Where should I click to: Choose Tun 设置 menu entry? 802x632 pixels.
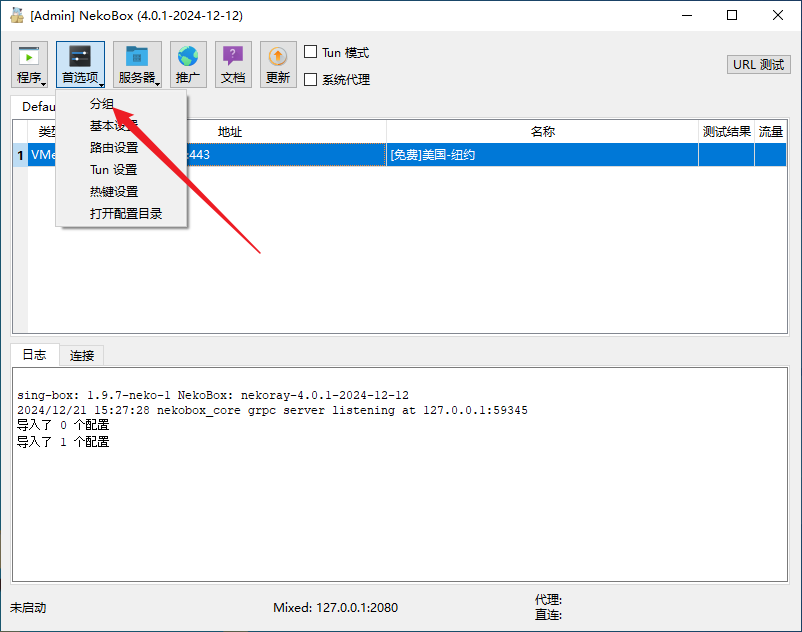(114, 170)
